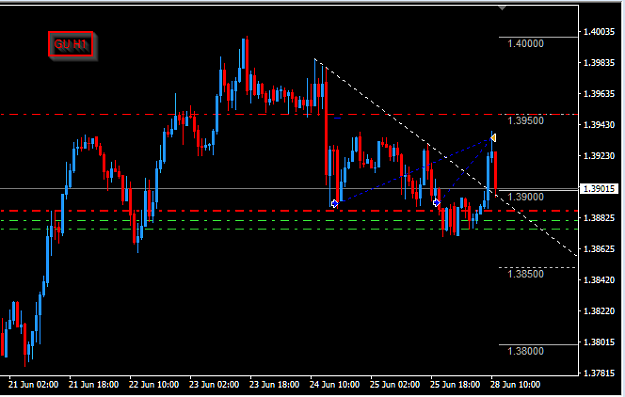
Task: Click the current price label 1.39015
Action: pyautogui.click(x=599, y=189)
